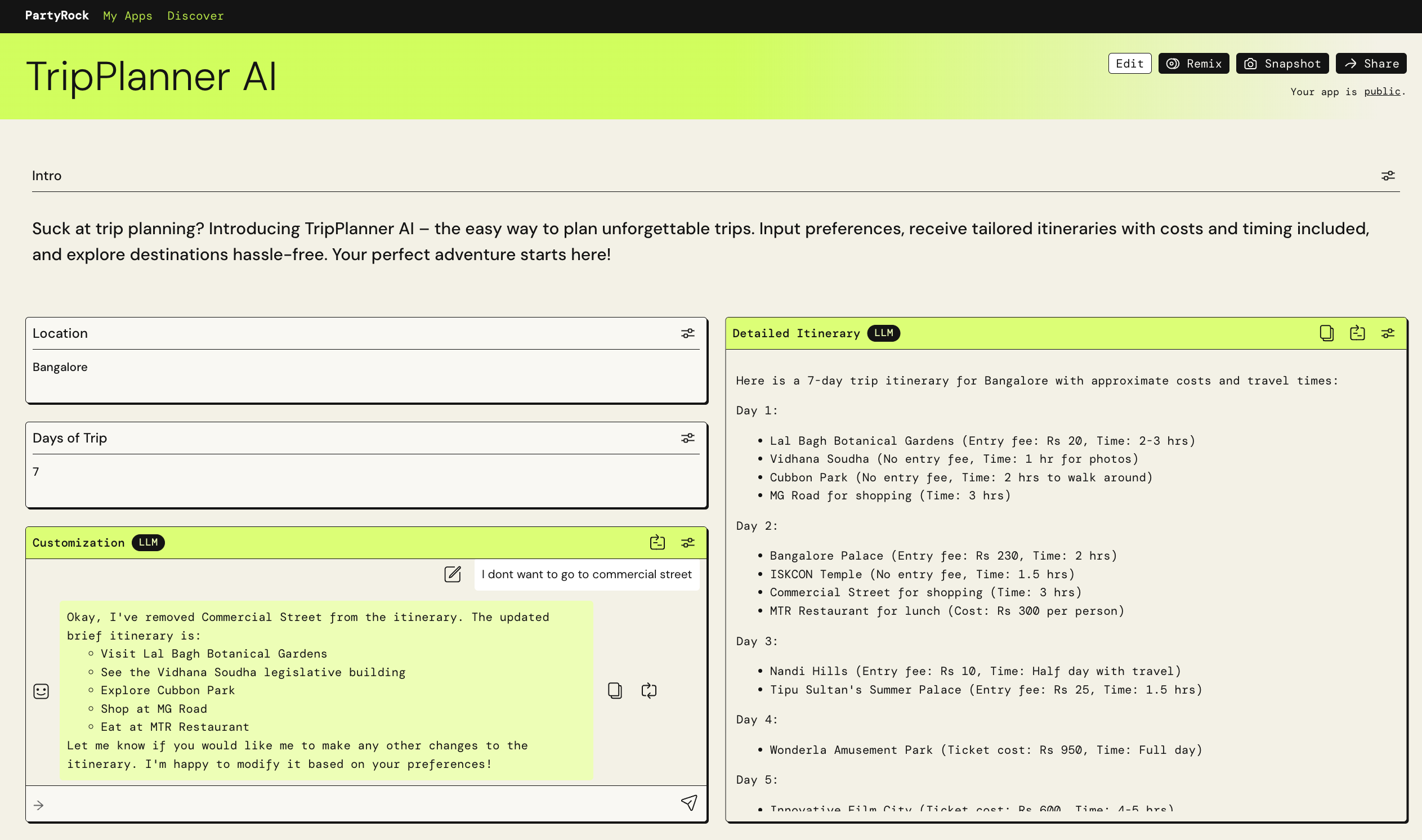Regenerate the assistant's chat reply

649,691
